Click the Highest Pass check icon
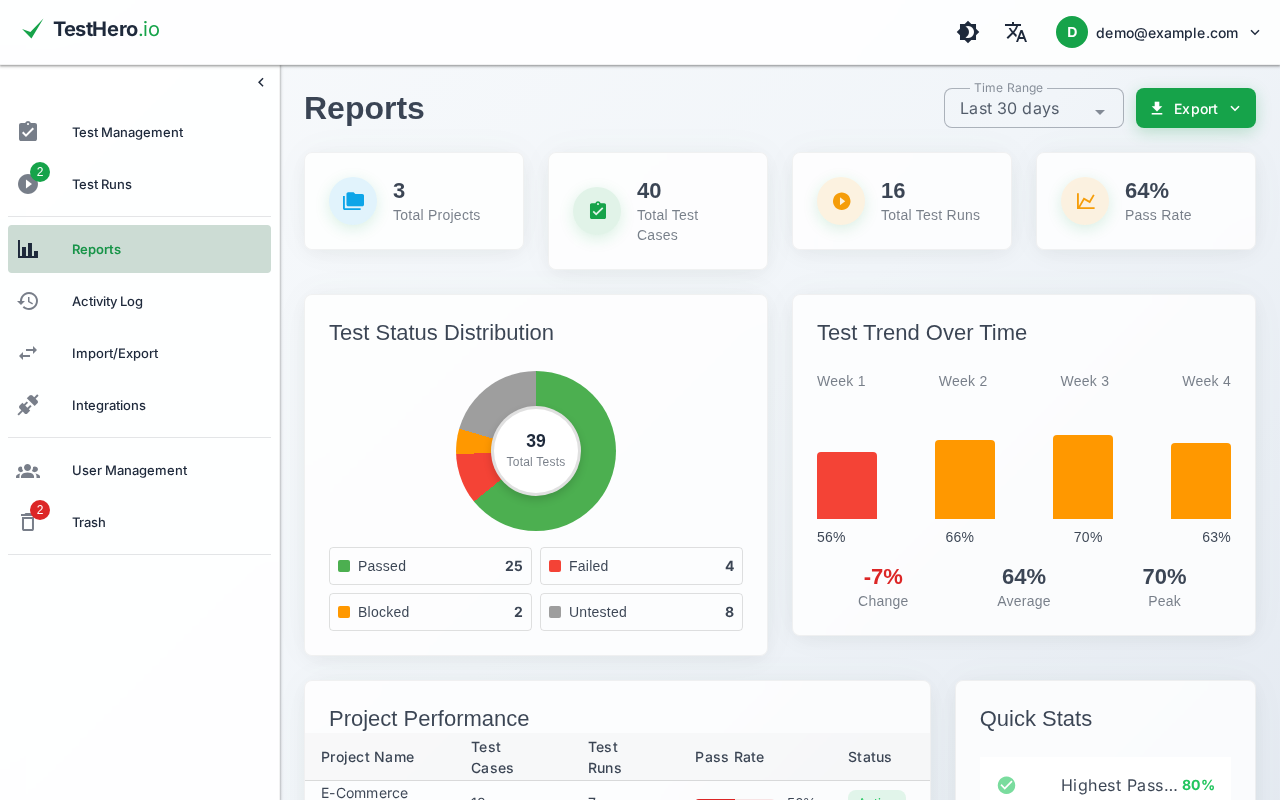Image resolution: width=1280 pixels, height=800 pixels. (1006, 785)
